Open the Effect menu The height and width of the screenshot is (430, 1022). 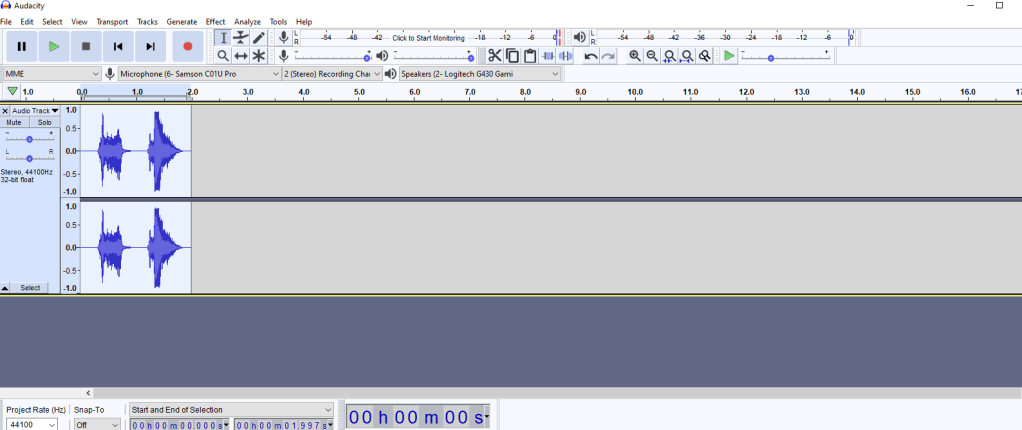pyautogui.click(x=215, y=21)
